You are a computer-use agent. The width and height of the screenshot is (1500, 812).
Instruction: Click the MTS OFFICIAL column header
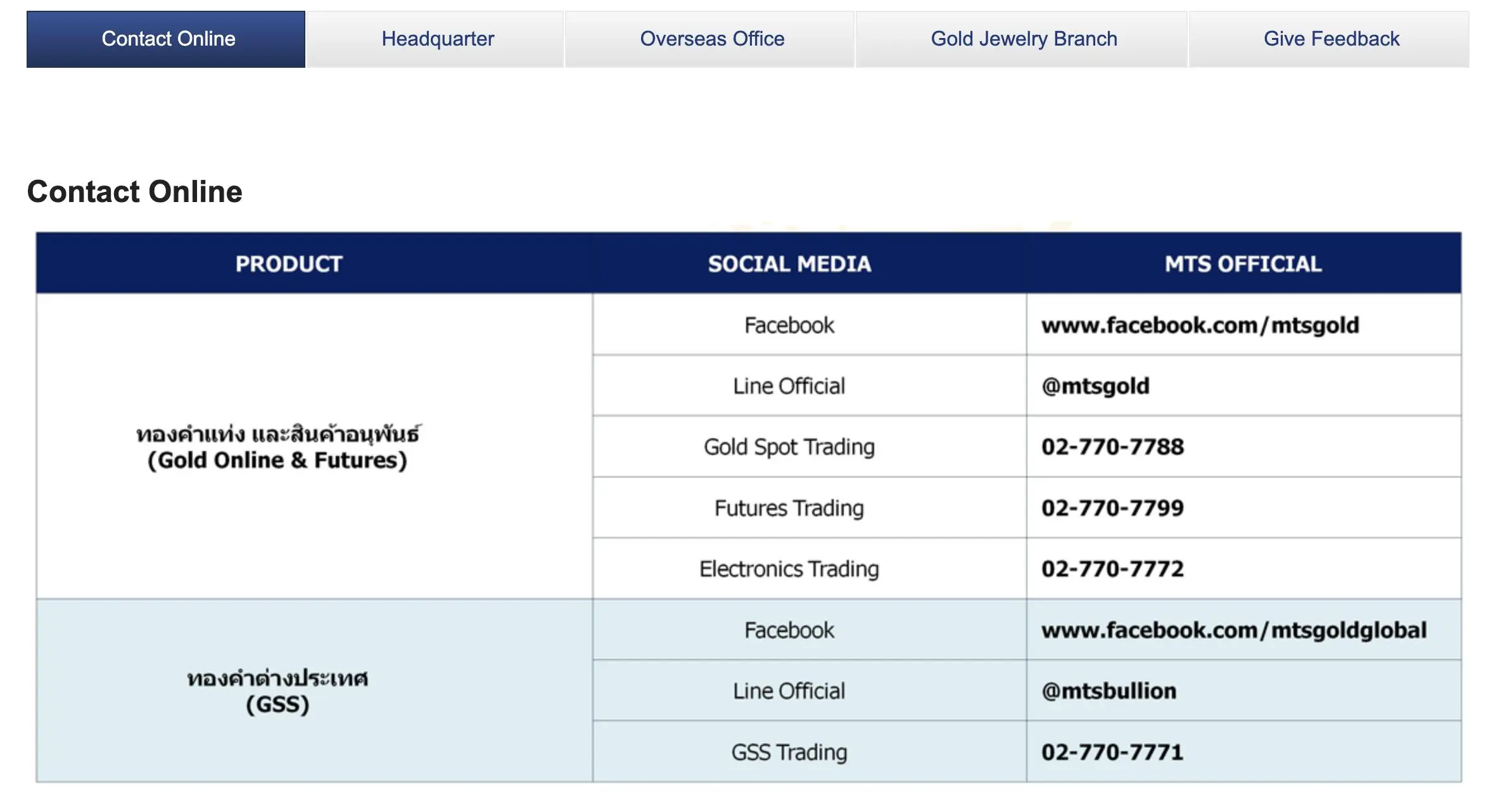click(x=1243, y=263)
